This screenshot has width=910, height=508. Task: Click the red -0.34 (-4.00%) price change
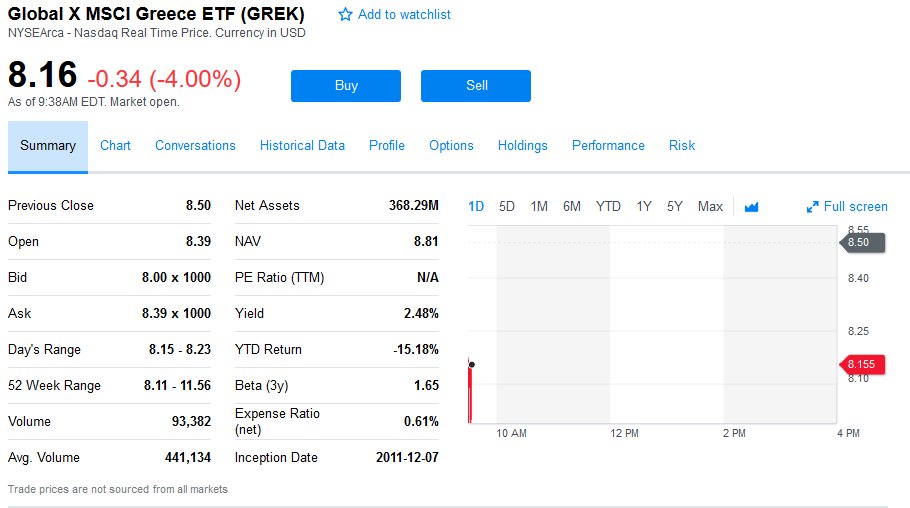[x=164, y=79]
